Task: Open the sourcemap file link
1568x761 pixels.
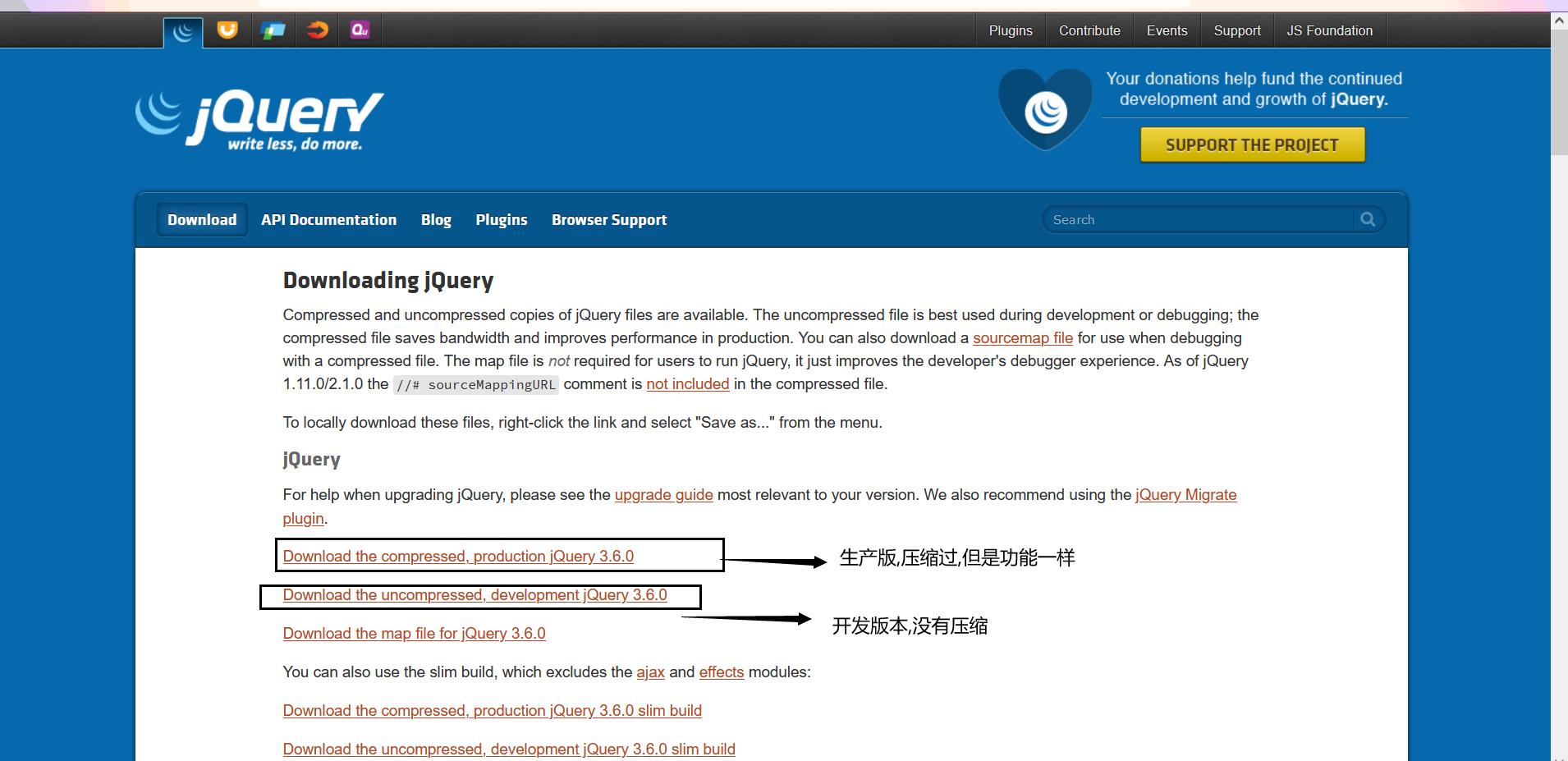Action: (1023, 337)
